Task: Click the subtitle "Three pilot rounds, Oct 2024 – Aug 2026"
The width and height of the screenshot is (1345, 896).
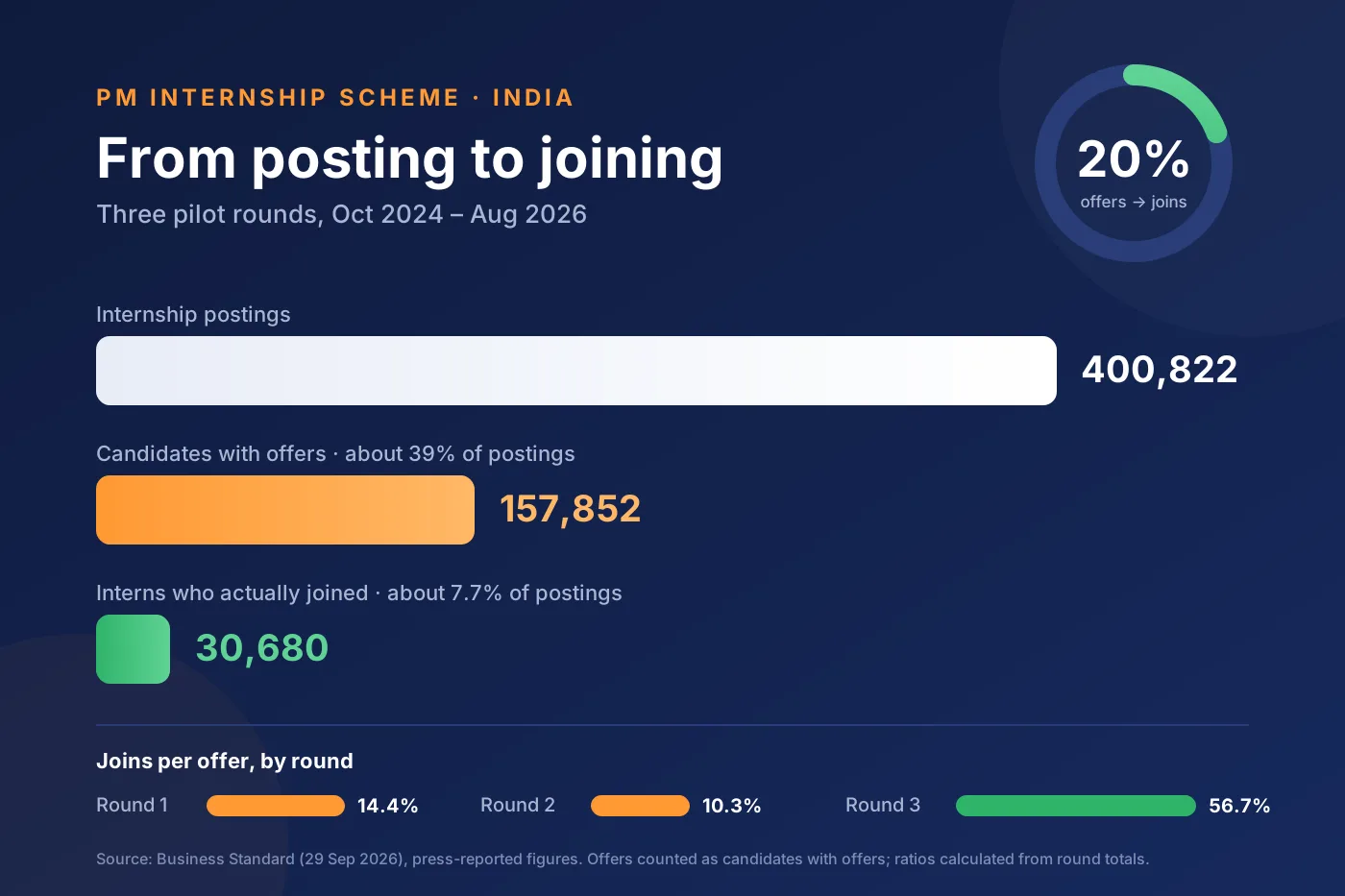Action: tap(341, 214)
